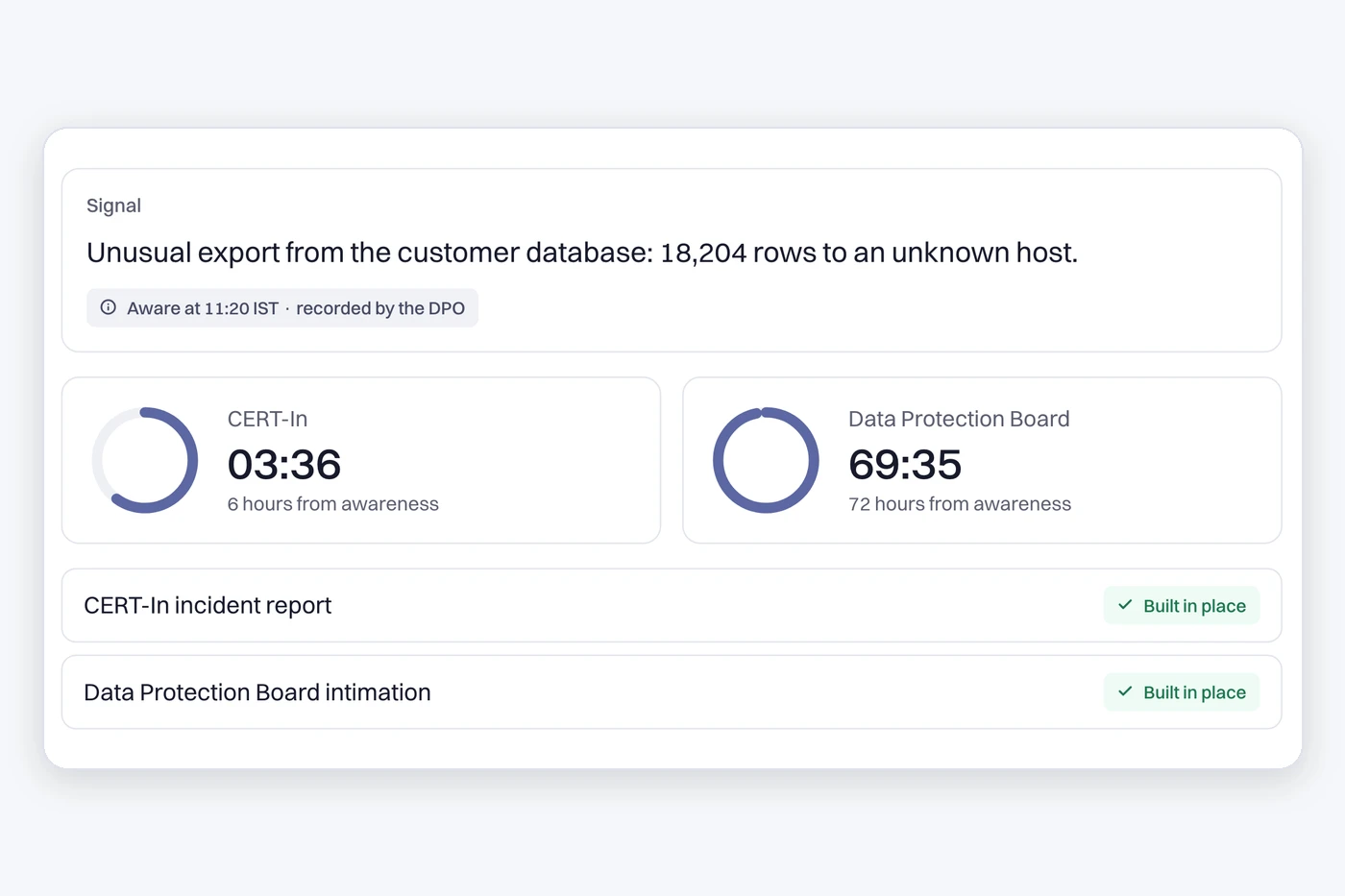
Task: Click the '6 hours from awareness' caption
Action: coord(333,504)
